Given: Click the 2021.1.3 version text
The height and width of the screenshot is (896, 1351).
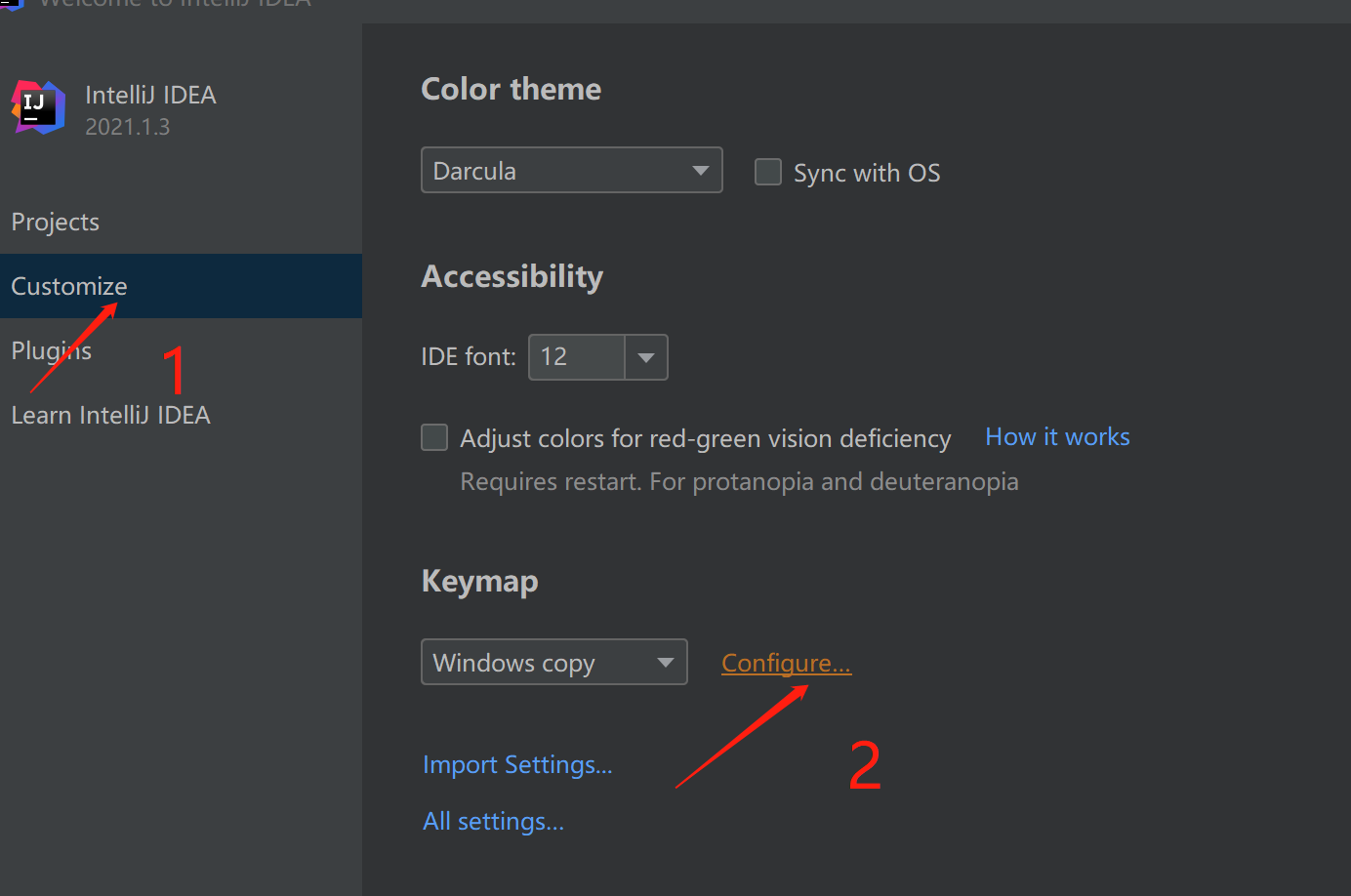Looking at the screenshot, I should pyautogui.click(x=127, y=127).
